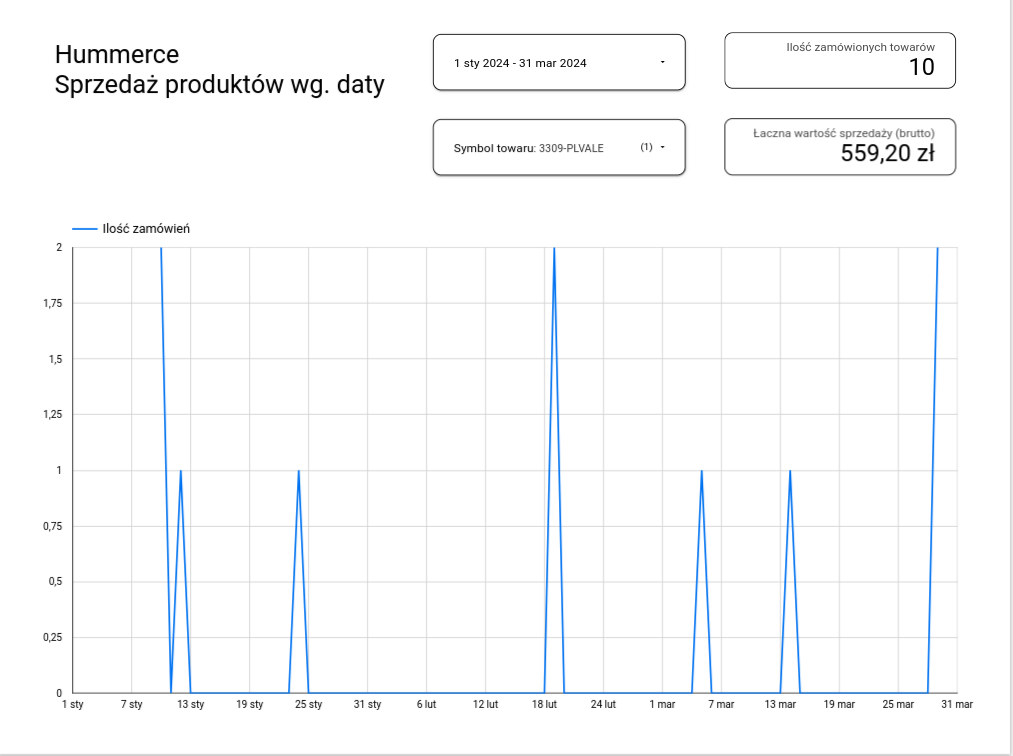Click the chart peak near 25 sty
Screen dimensions: 1013x756
pyautogui.click(x=298, y=471)
